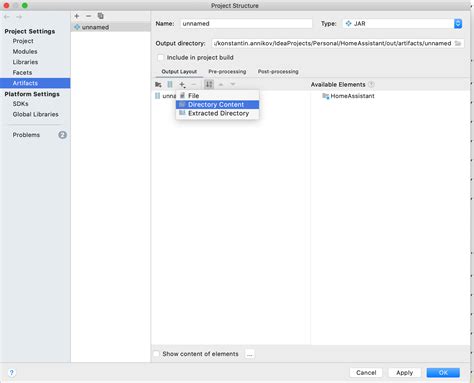Add a new artifact with the plus icon
474x383 pixels.
click(77, 16)
